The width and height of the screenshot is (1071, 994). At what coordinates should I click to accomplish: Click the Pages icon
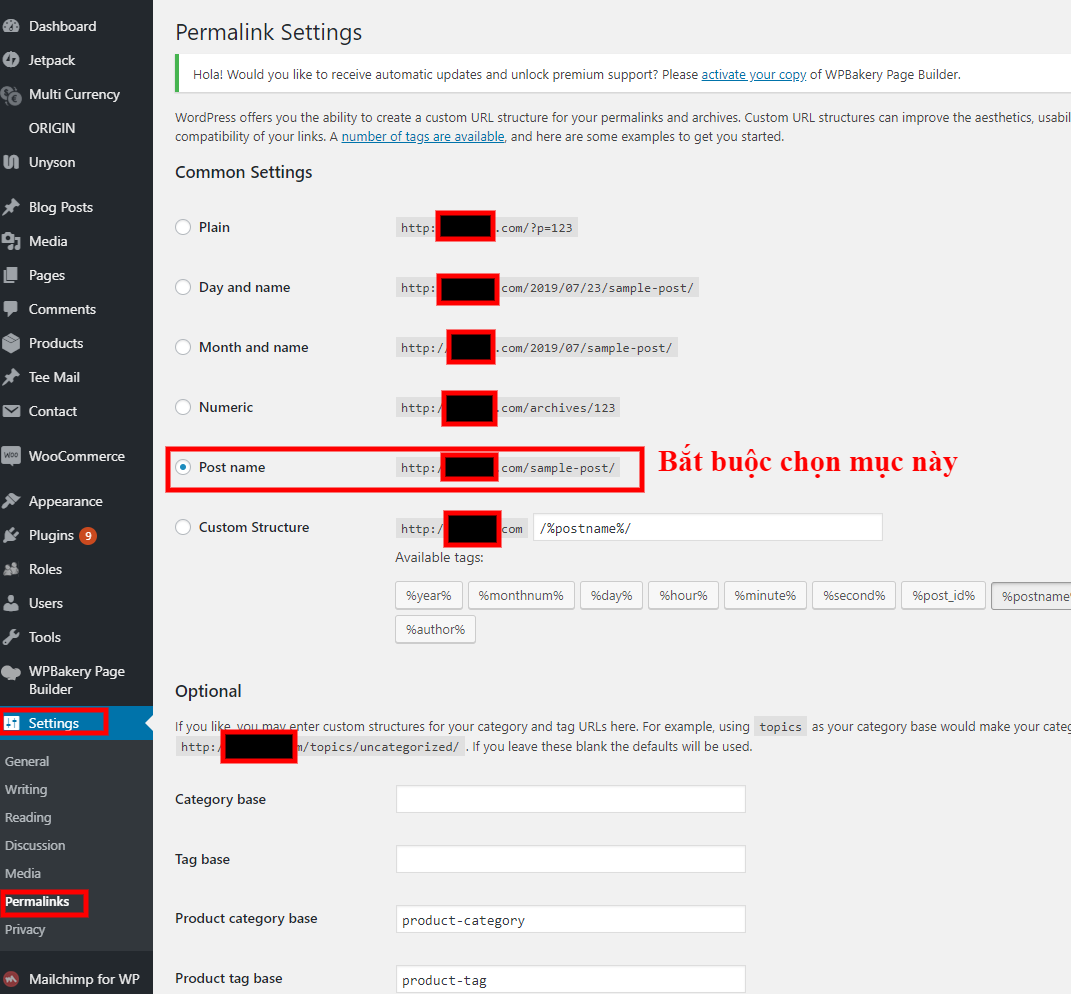pyautogui.click(x=11, y=275)
